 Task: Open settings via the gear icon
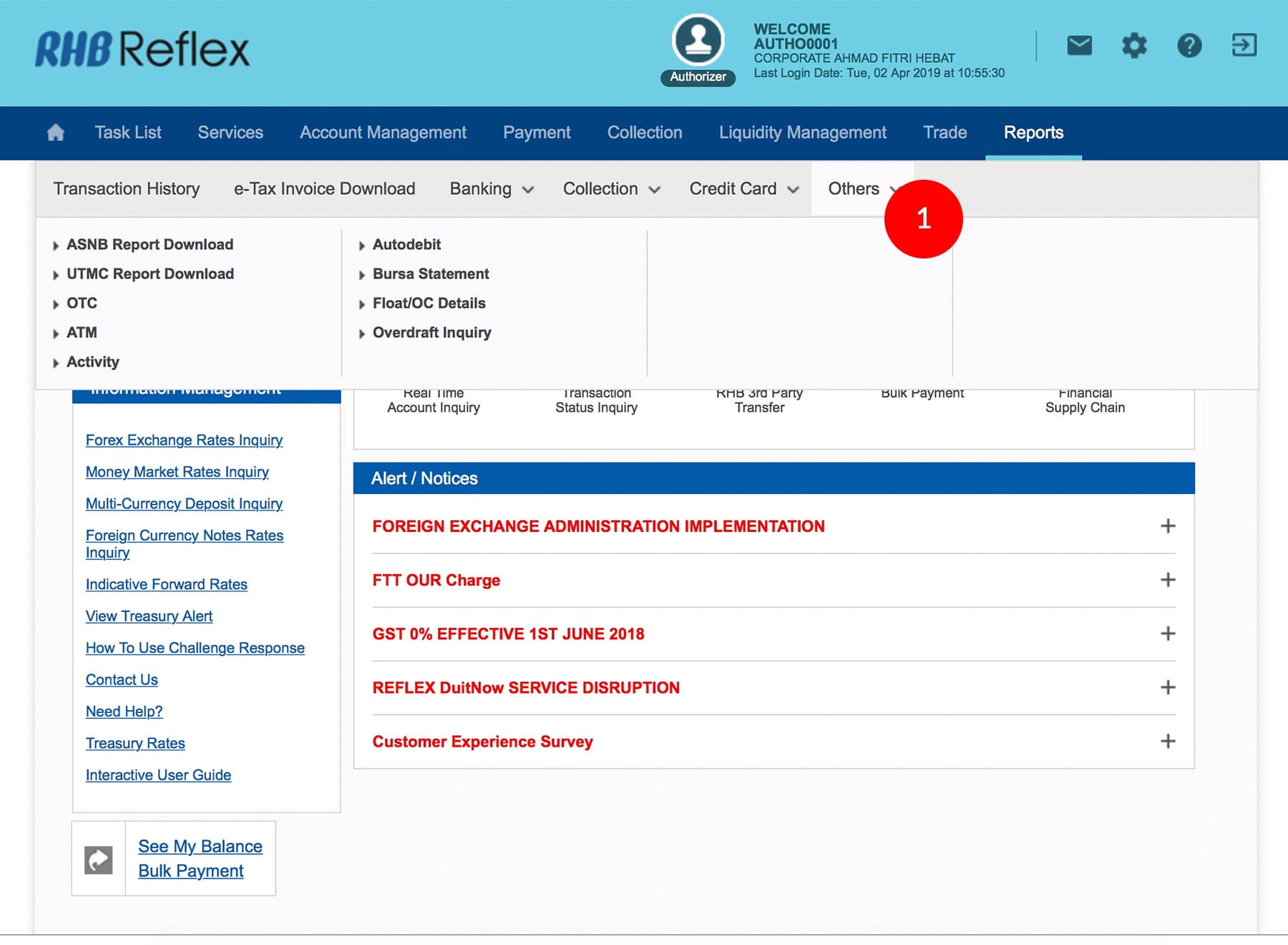coord(1134,46)
